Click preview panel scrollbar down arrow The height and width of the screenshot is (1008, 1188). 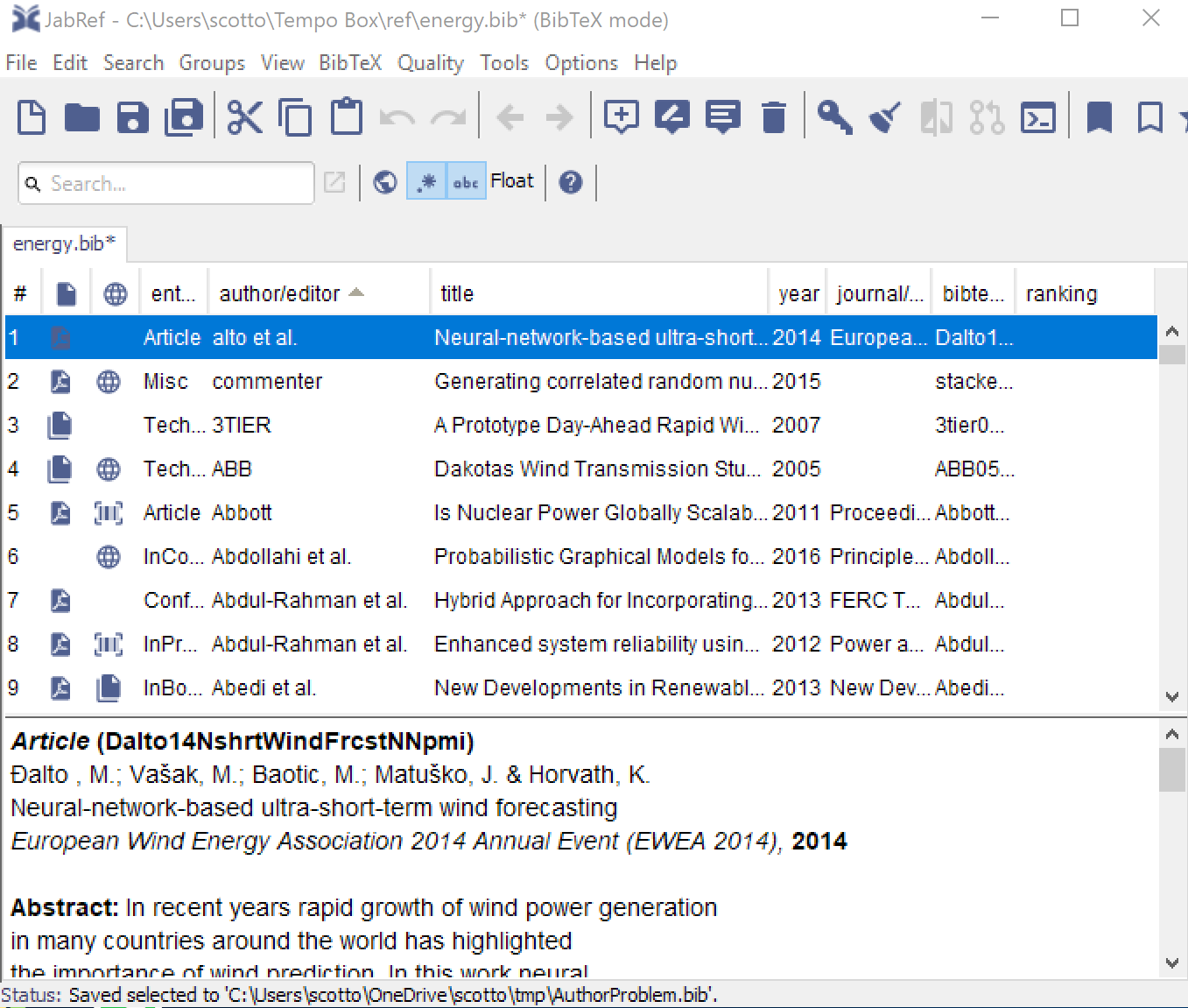tap(1172, 963)
